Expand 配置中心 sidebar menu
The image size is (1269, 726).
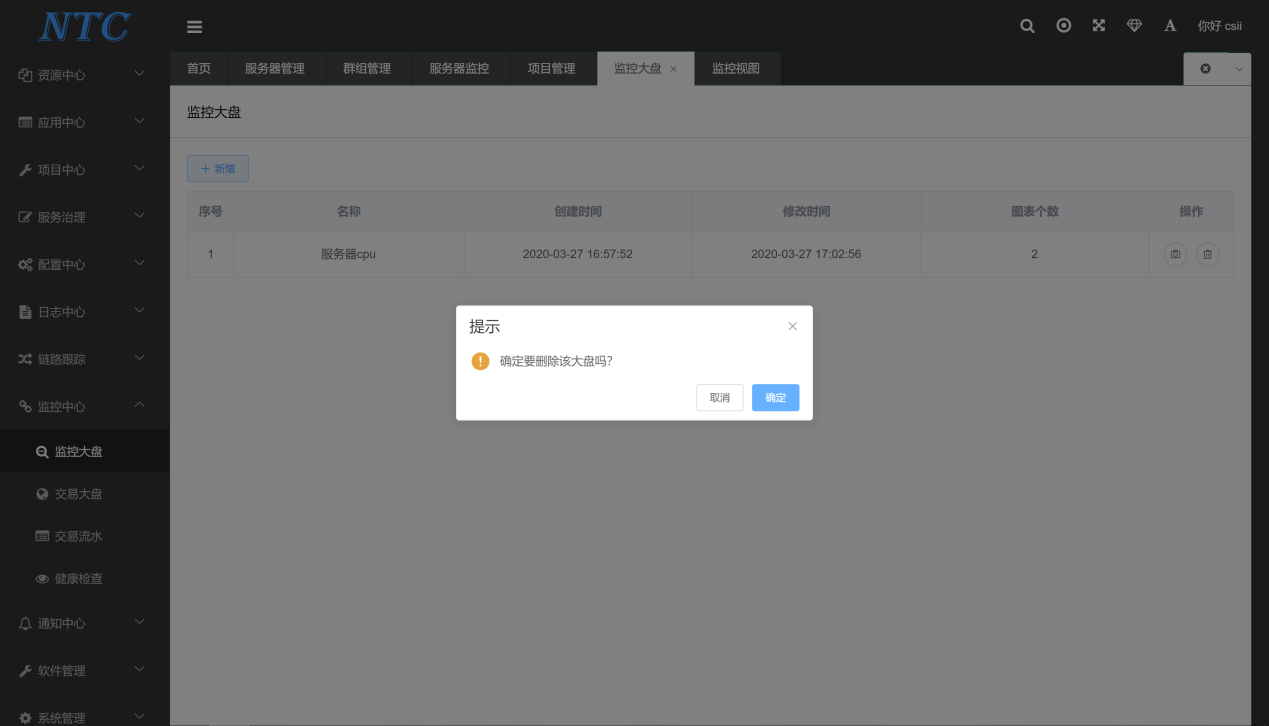coord(84,265)
